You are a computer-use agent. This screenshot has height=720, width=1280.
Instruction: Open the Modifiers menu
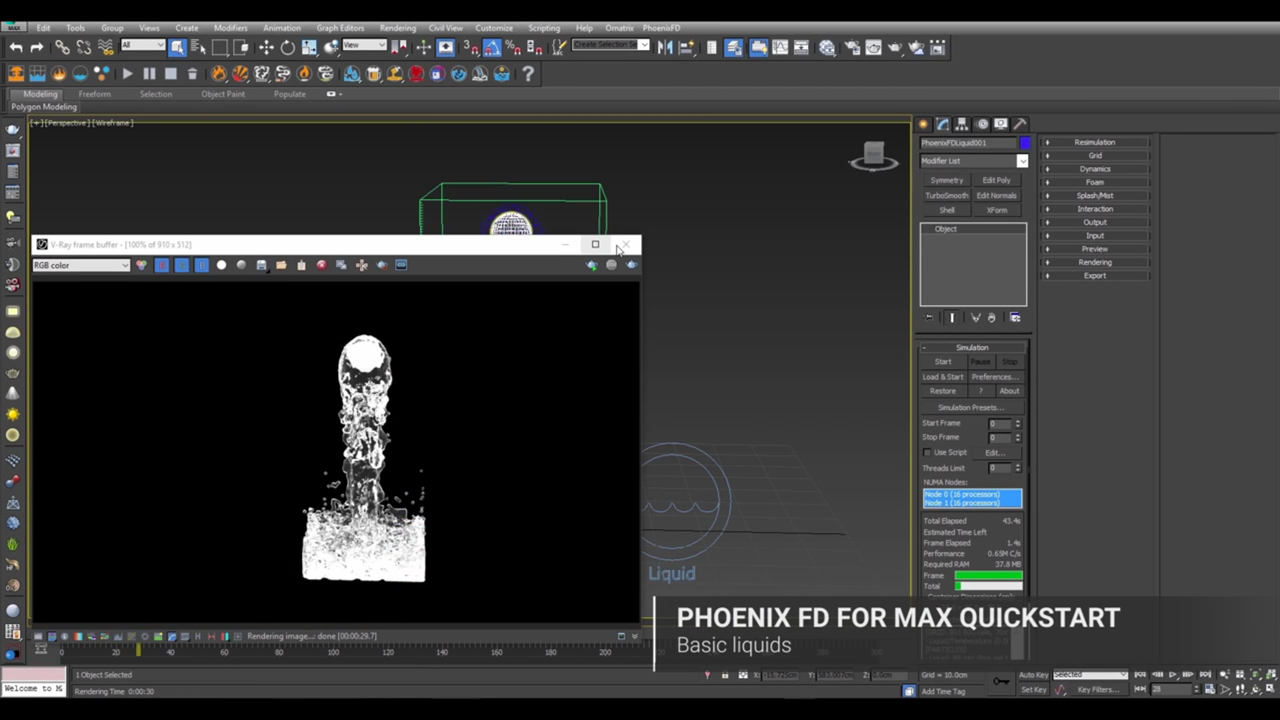(231, 28)
